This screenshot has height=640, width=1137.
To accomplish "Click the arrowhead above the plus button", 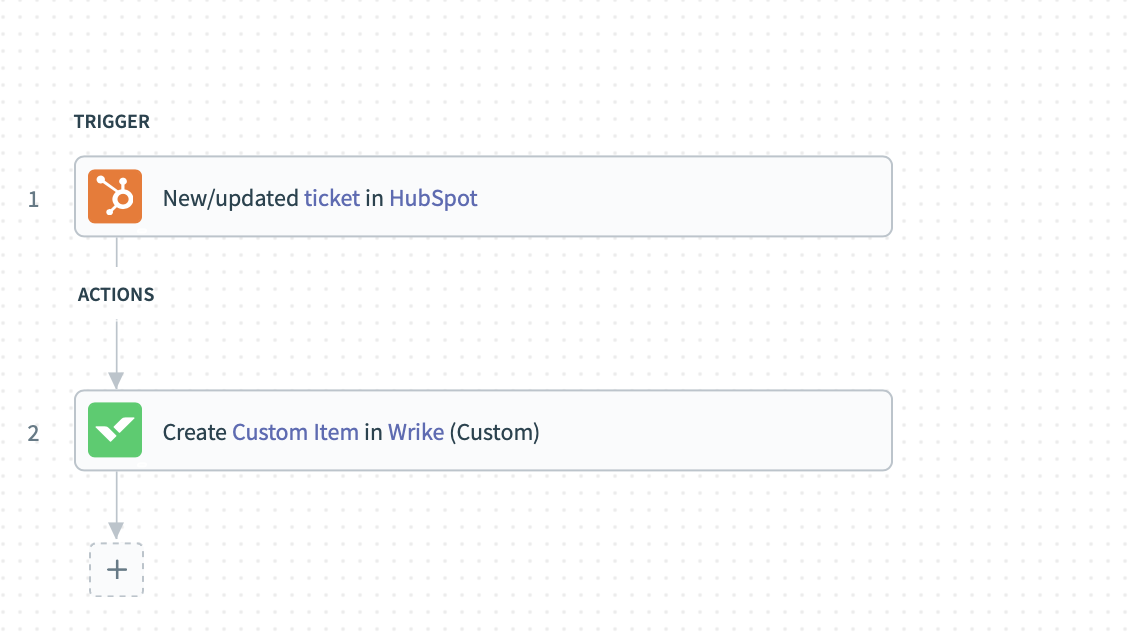I will click(116, 530).
